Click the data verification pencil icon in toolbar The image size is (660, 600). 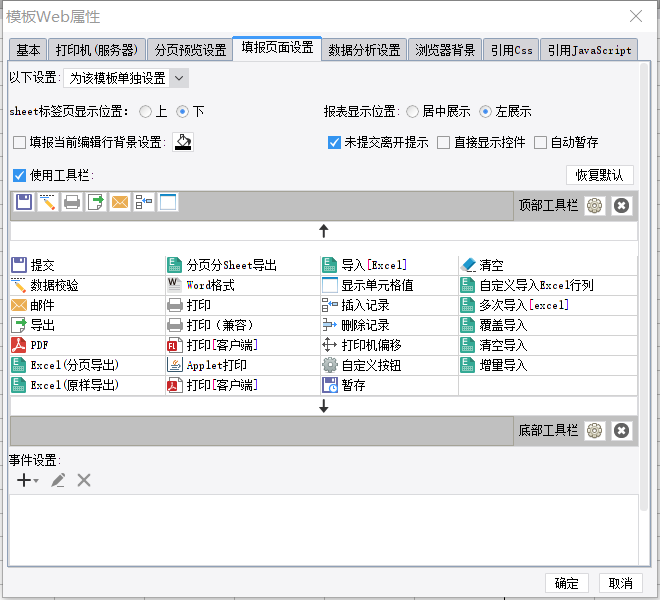click(48, 202)
